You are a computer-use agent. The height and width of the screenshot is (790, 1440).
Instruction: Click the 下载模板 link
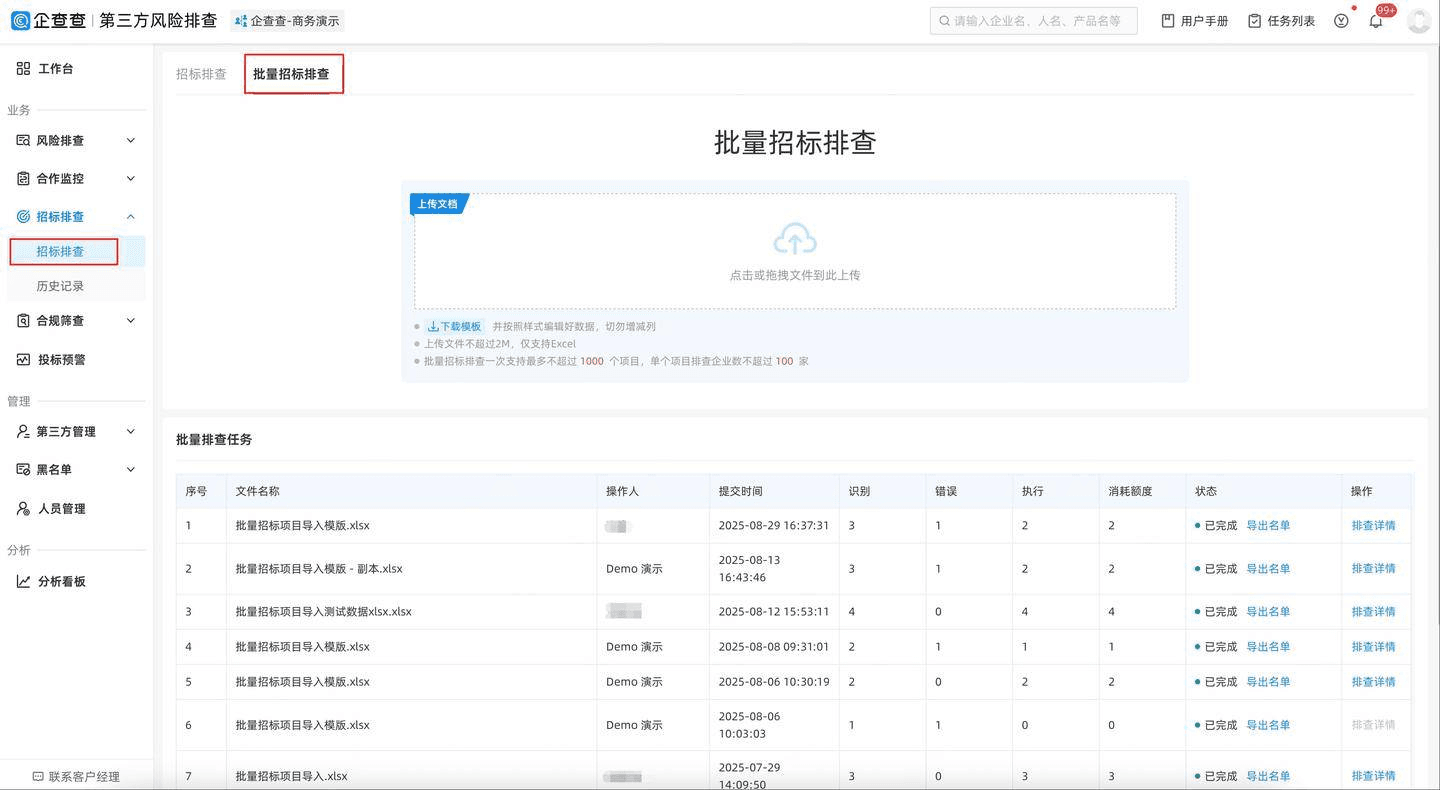[x=454, y=327]
